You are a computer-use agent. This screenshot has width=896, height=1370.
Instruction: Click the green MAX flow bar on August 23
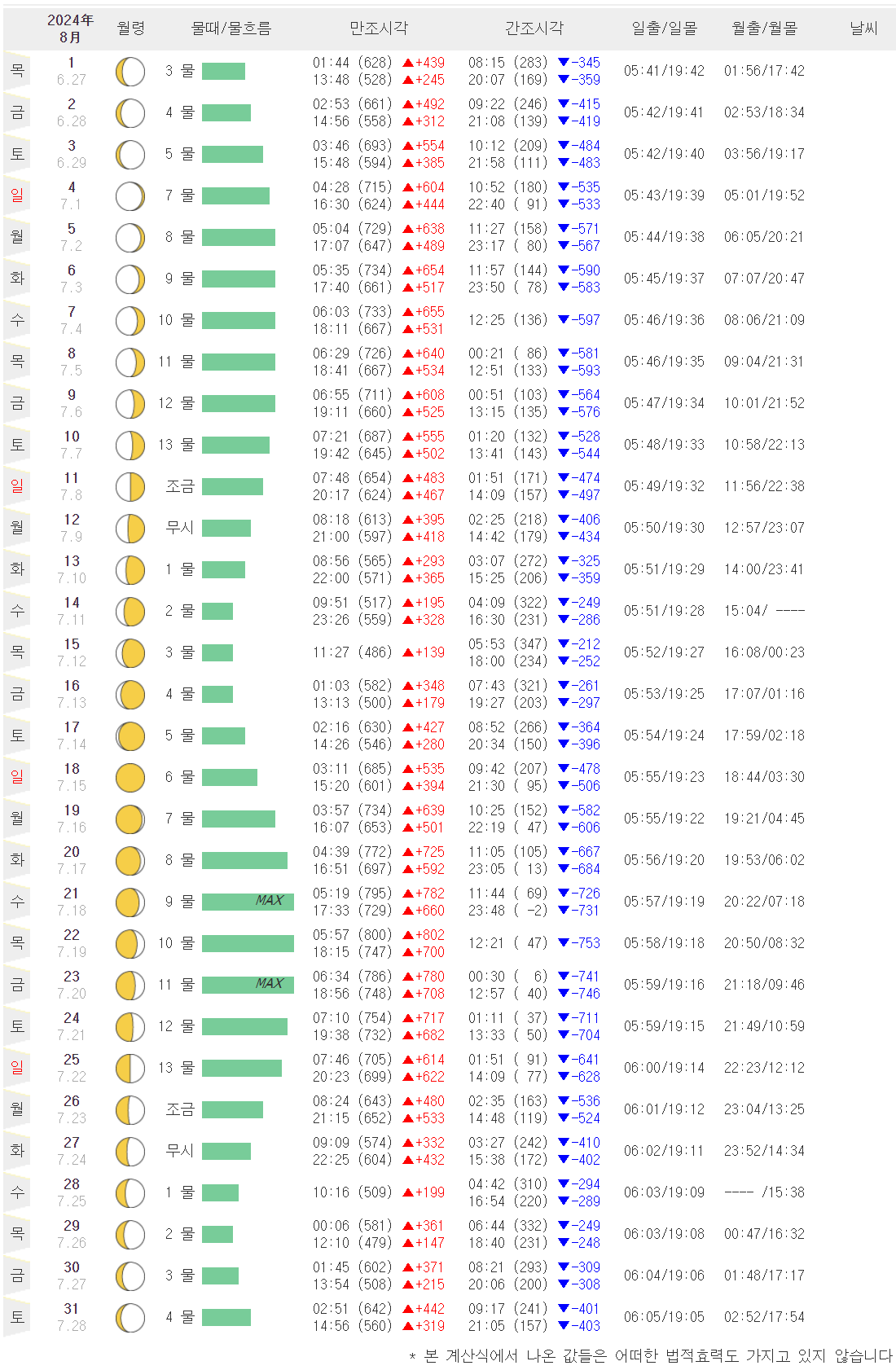[x=248, y=985]
